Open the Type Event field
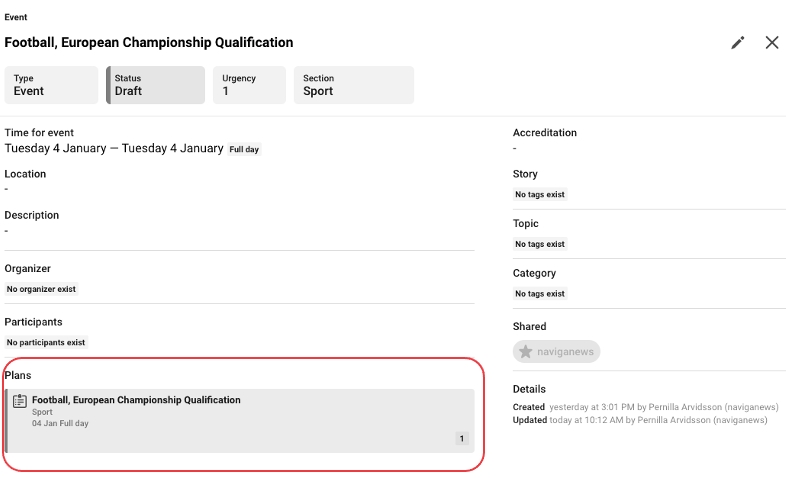 point(52,85)
